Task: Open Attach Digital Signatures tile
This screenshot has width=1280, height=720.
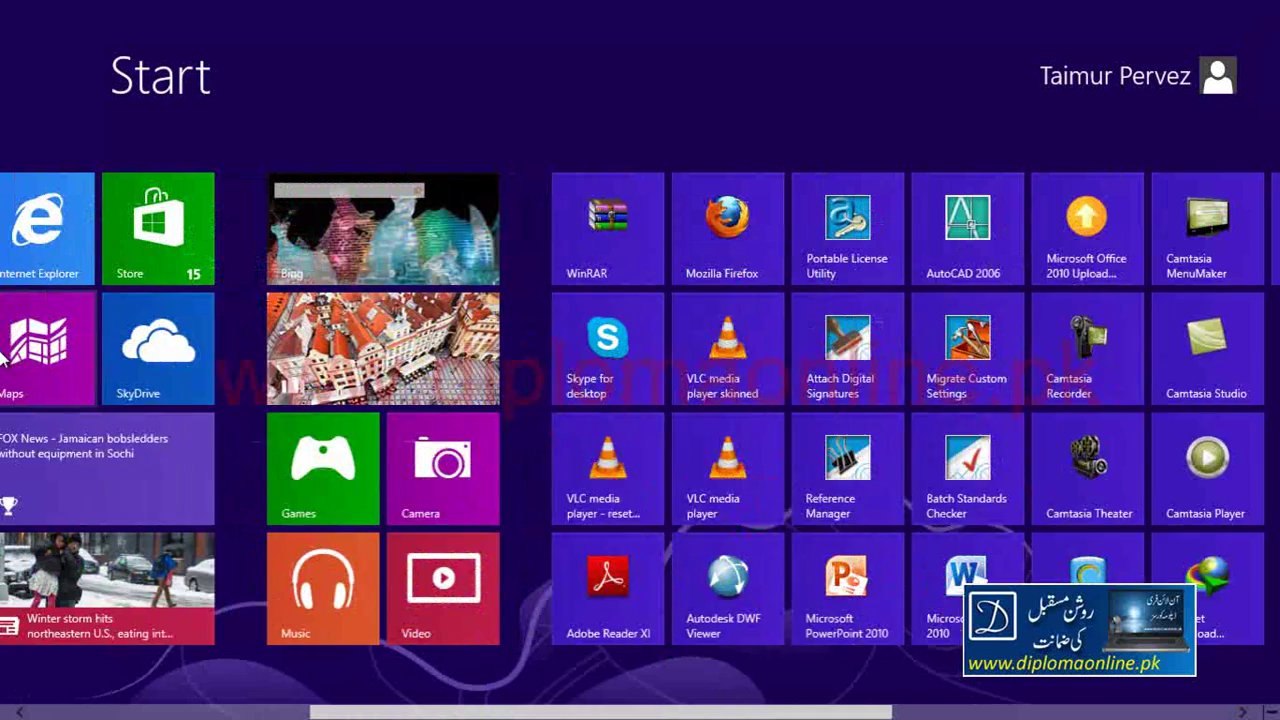Action: pos(848,349)
